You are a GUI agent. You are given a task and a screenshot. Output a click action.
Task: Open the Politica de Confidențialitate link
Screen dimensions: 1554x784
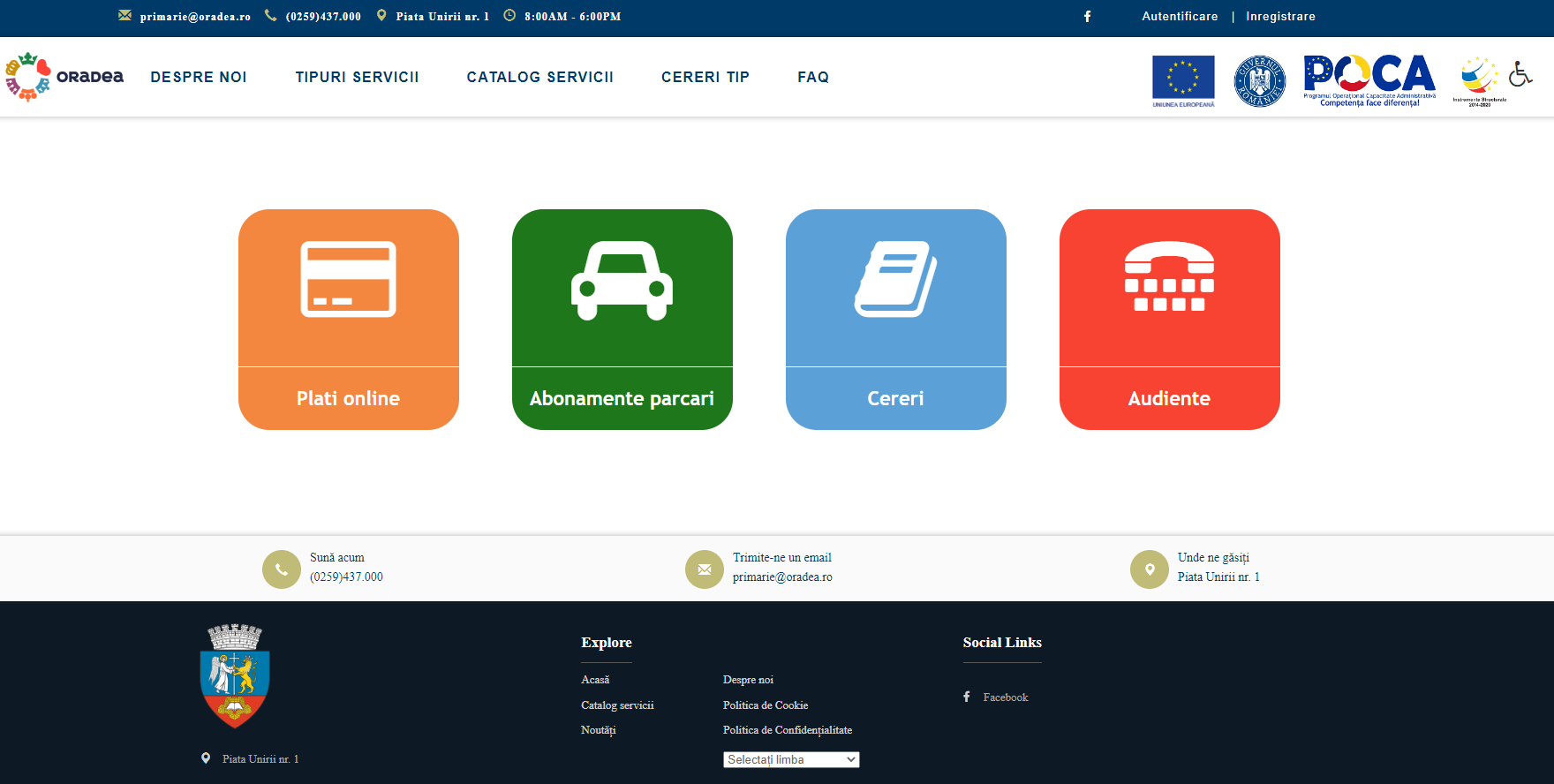point(788,730)
